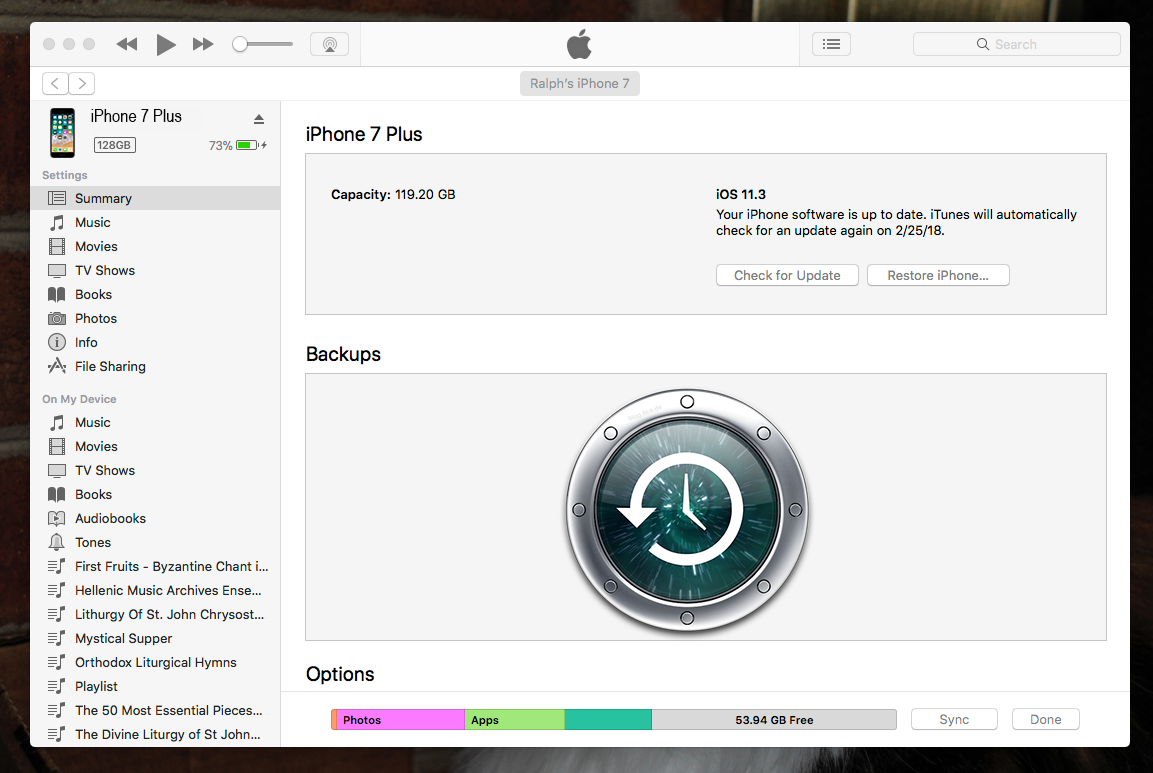Viewport: 1153px width, 773px height.
Task: Go back with the left chevron
Action: 55,83
